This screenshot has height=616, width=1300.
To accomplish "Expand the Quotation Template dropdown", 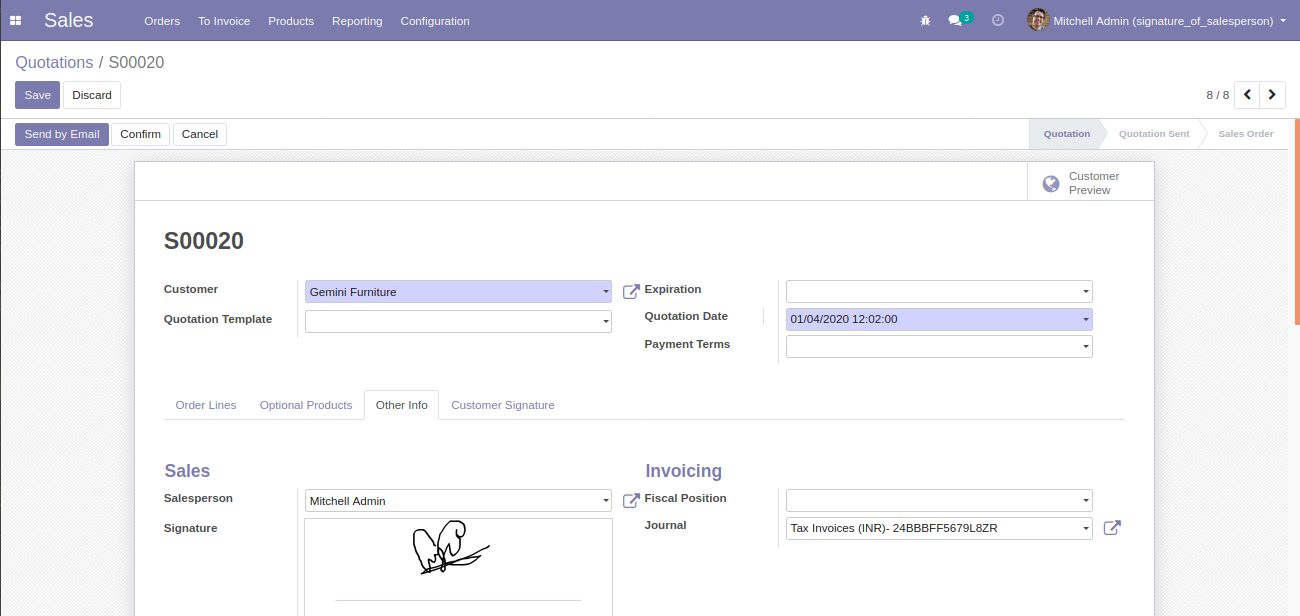I will coord(458,321).
